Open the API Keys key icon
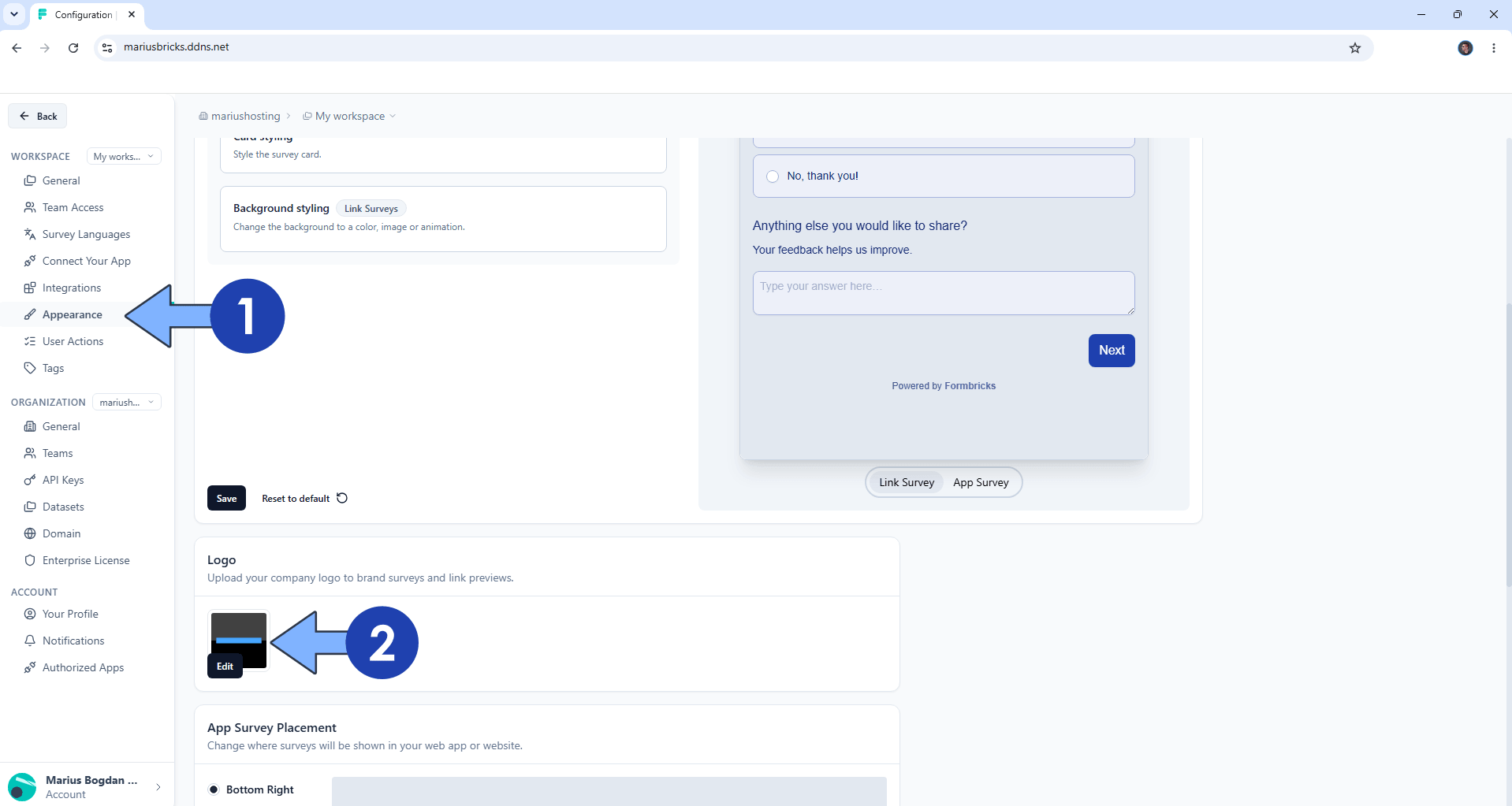 (x=30, y=480)
